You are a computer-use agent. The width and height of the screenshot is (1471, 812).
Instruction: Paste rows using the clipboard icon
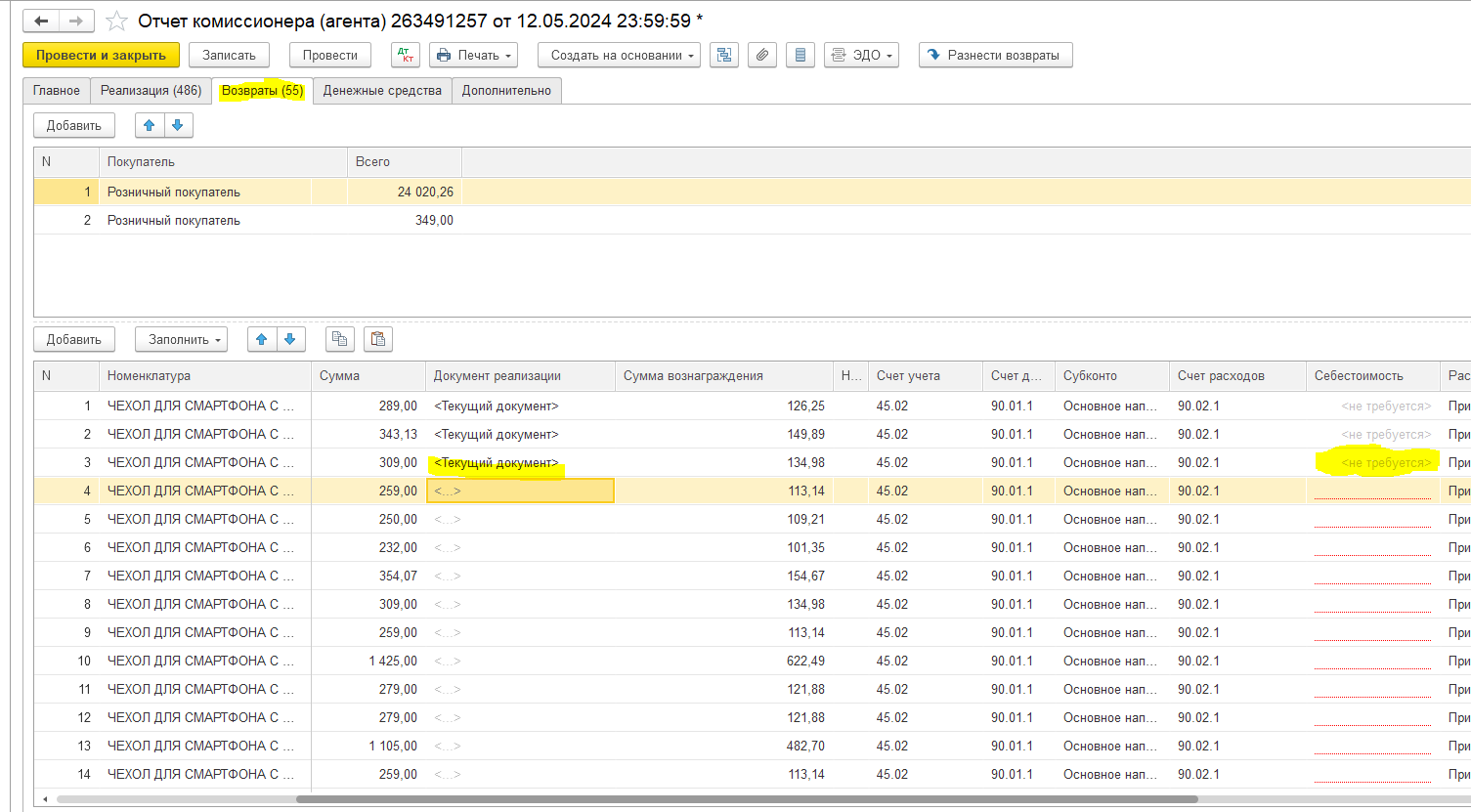[378, 339]
